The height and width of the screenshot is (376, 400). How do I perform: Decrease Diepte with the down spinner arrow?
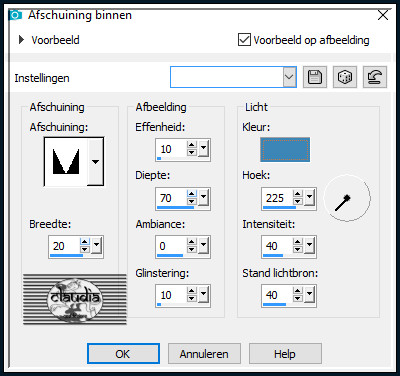click(x=192, y=201)
